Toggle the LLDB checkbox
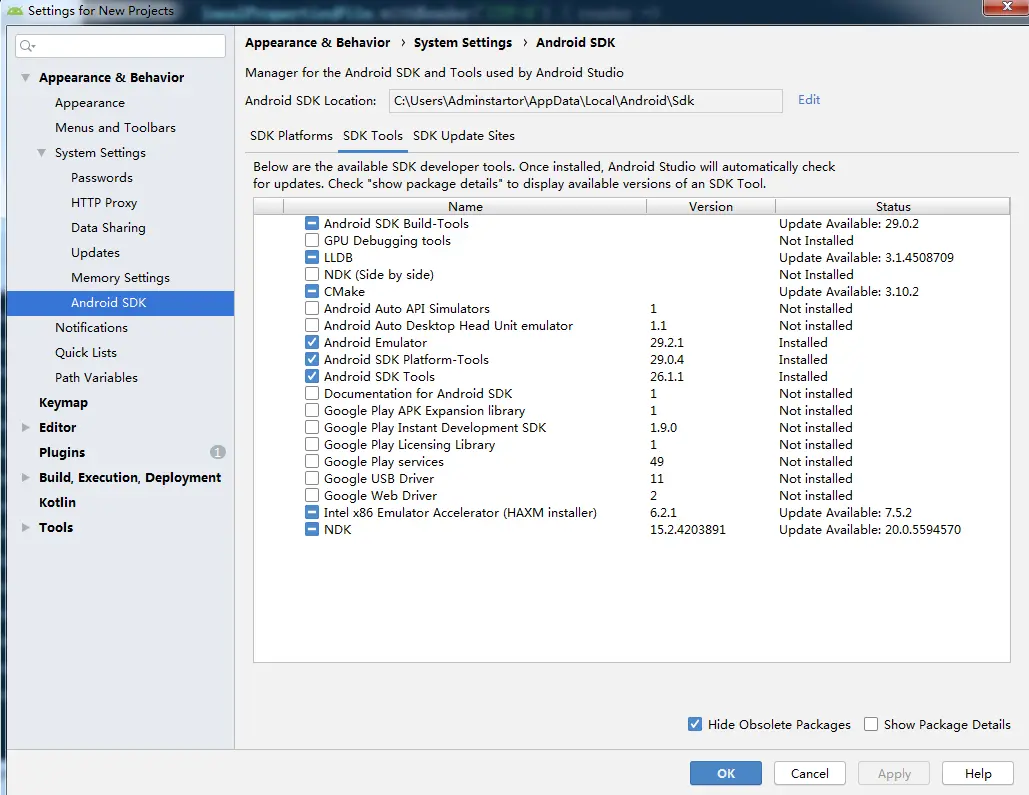 (312, 258)
